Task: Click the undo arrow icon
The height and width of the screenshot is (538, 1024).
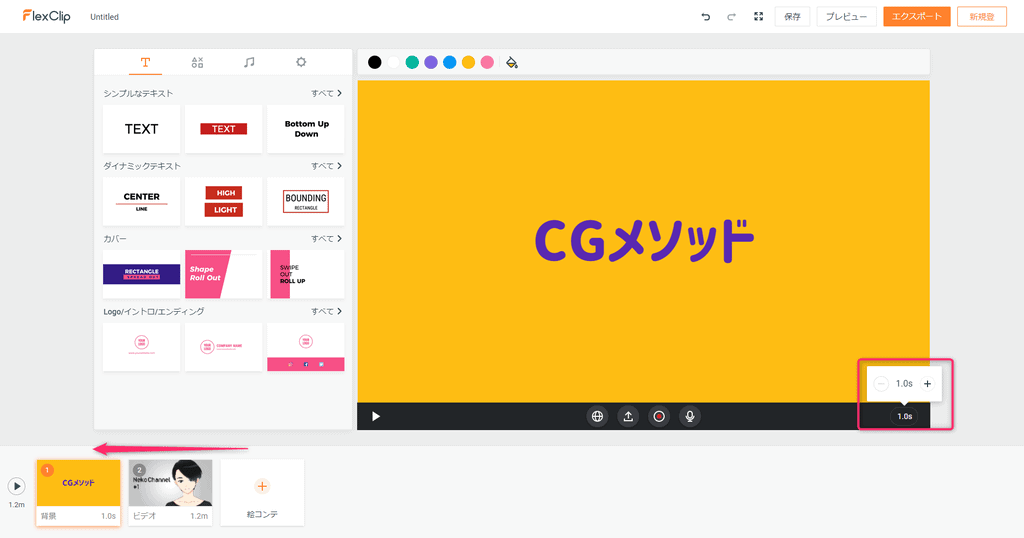Action: tap(706, 17)
